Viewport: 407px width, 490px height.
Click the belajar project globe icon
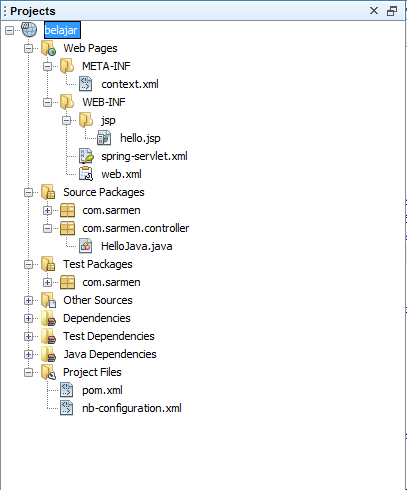pyautogui.click(x=29, y=30)
